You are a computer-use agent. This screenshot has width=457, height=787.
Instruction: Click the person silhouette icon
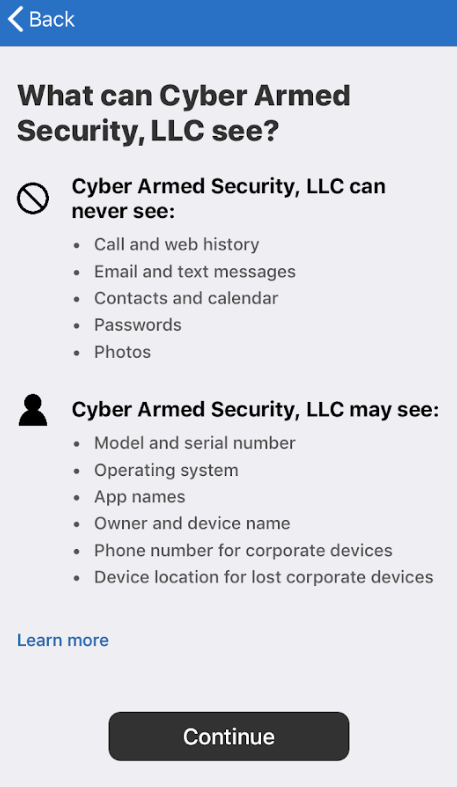pyautogui.click(x=33, y=410)
